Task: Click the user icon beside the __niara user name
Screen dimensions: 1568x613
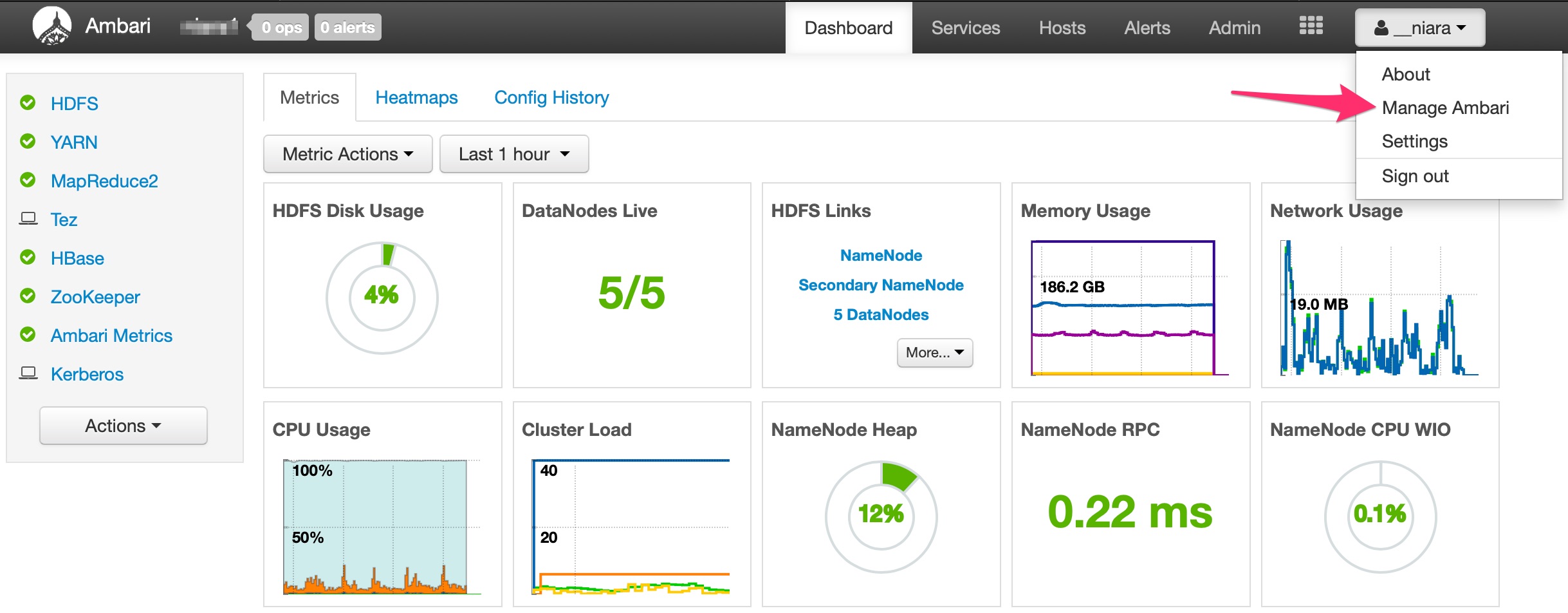Action: coord(1381,28)
